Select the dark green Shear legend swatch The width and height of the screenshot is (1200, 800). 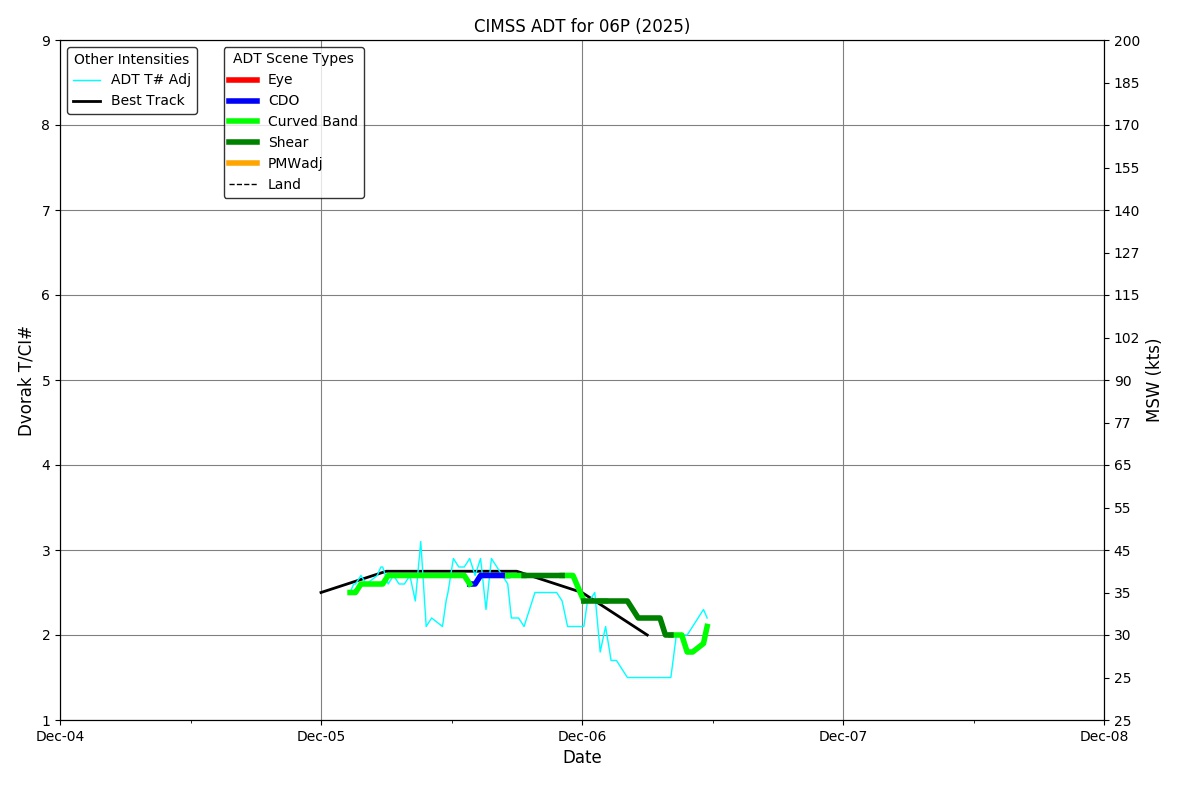[x=243, y=143]
